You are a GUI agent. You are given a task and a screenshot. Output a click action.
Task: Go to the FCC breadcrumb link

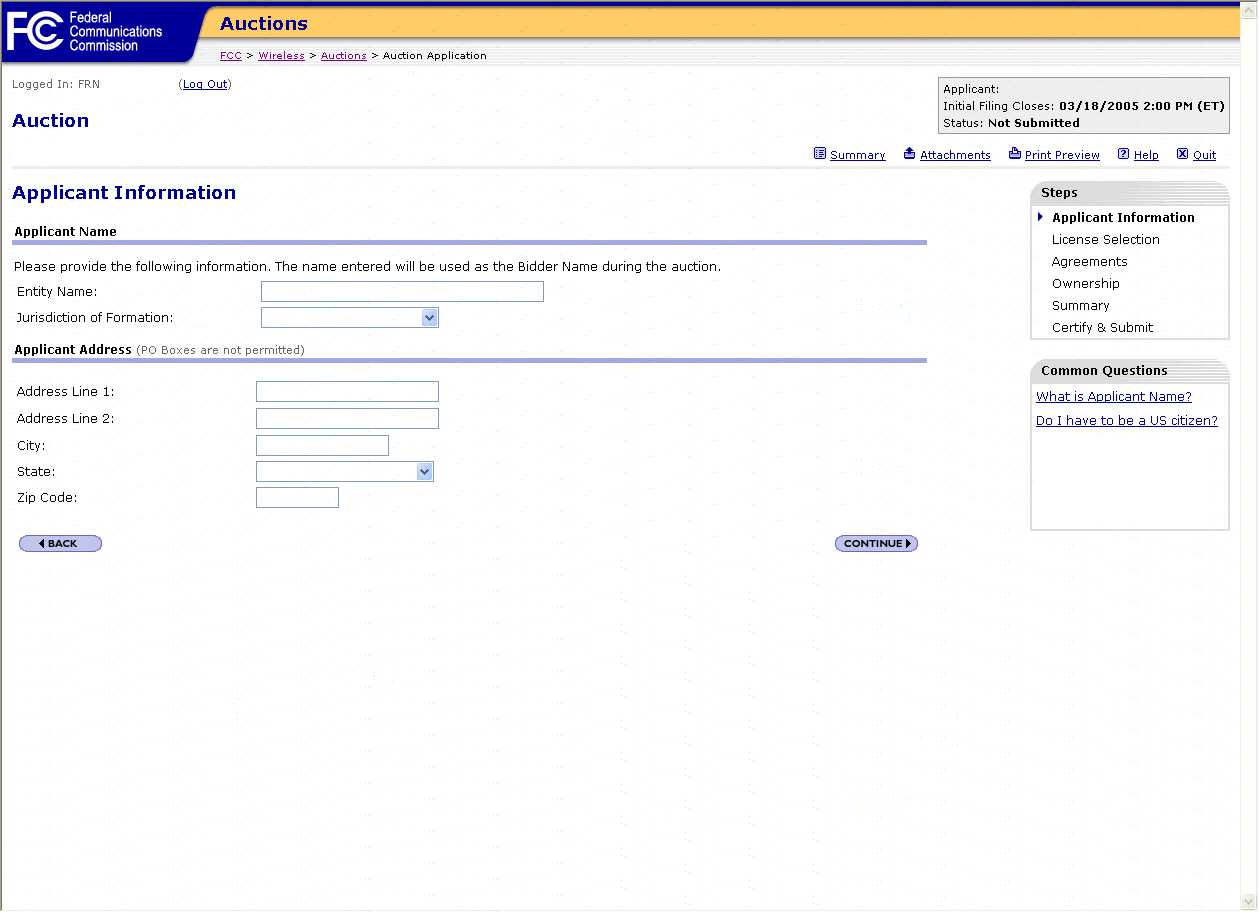click(x=231, y=56)
